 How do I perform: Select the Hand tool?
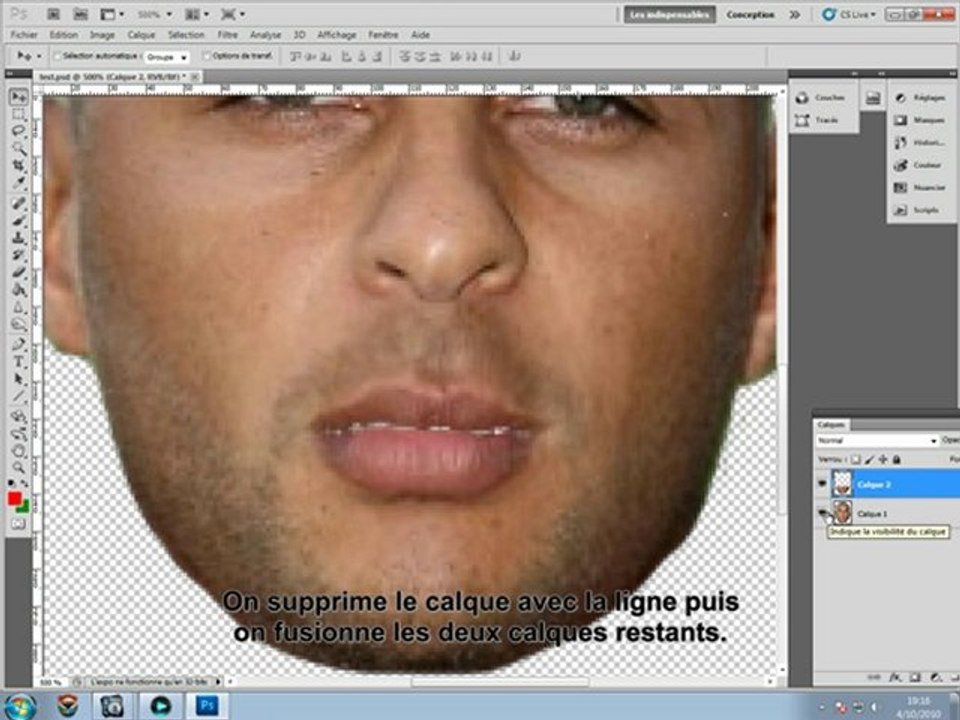tap(19, 451)
